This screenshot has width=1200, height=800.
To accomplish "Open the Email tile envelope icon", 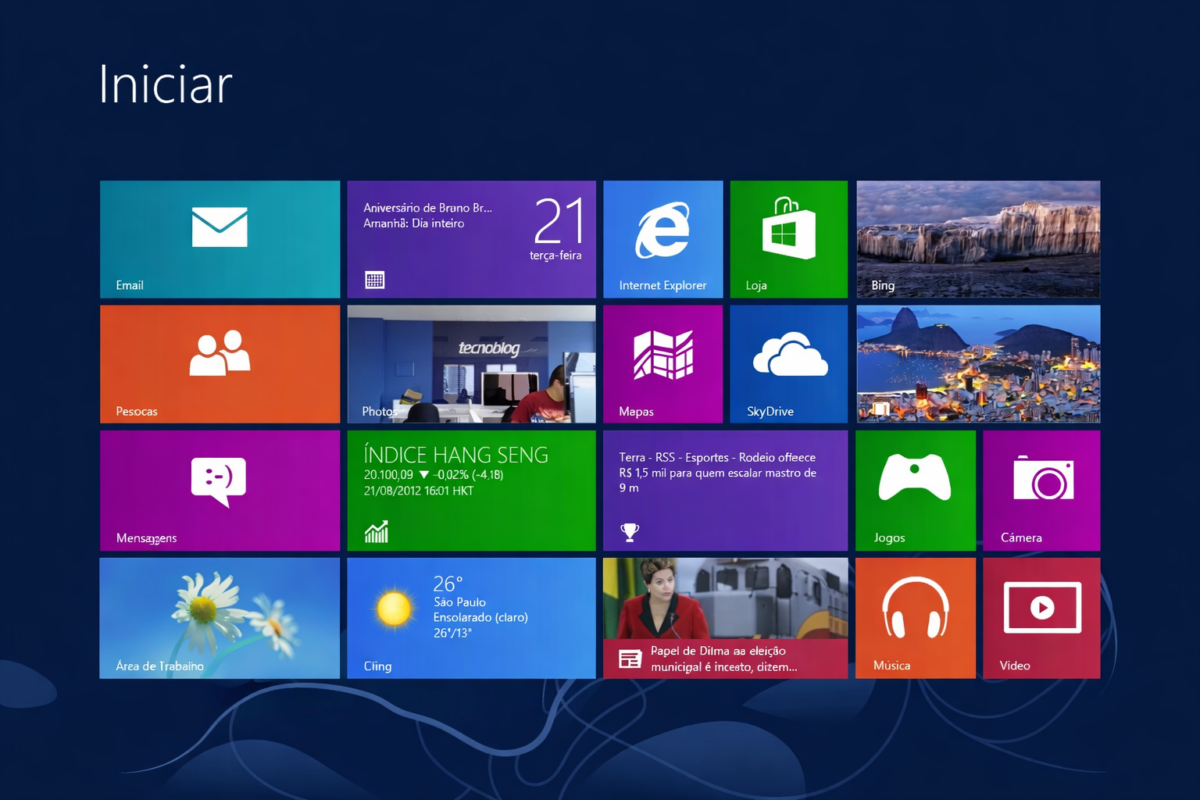I will tap(219, 227).
